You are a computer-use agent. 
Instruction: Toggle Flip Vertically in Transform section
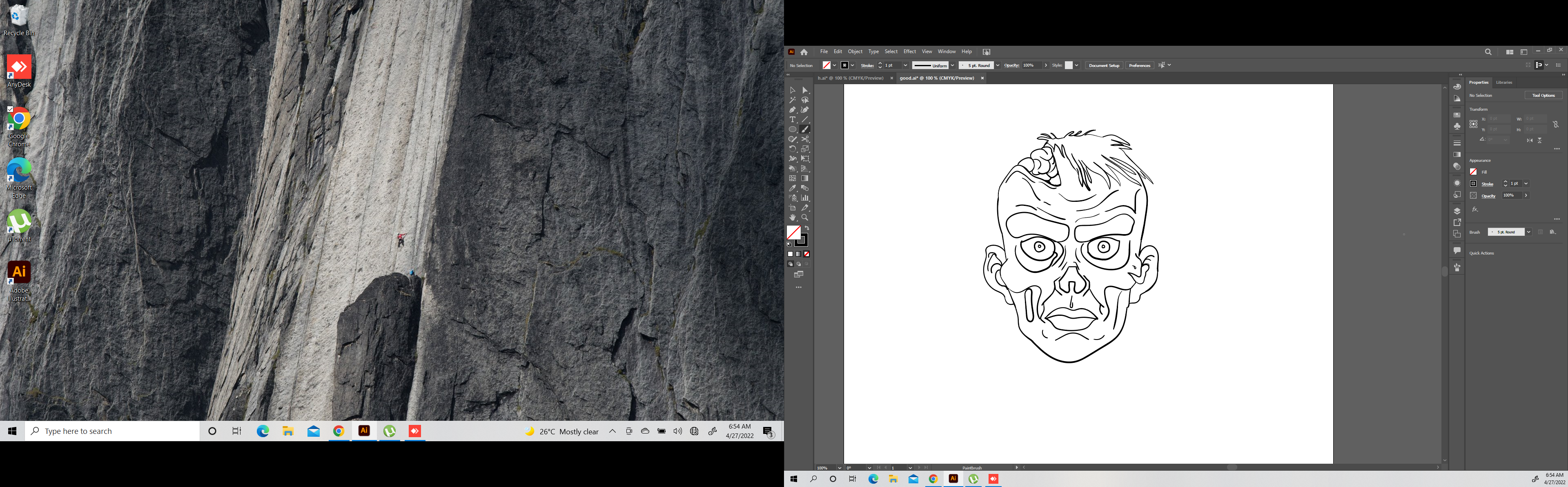1540,140
